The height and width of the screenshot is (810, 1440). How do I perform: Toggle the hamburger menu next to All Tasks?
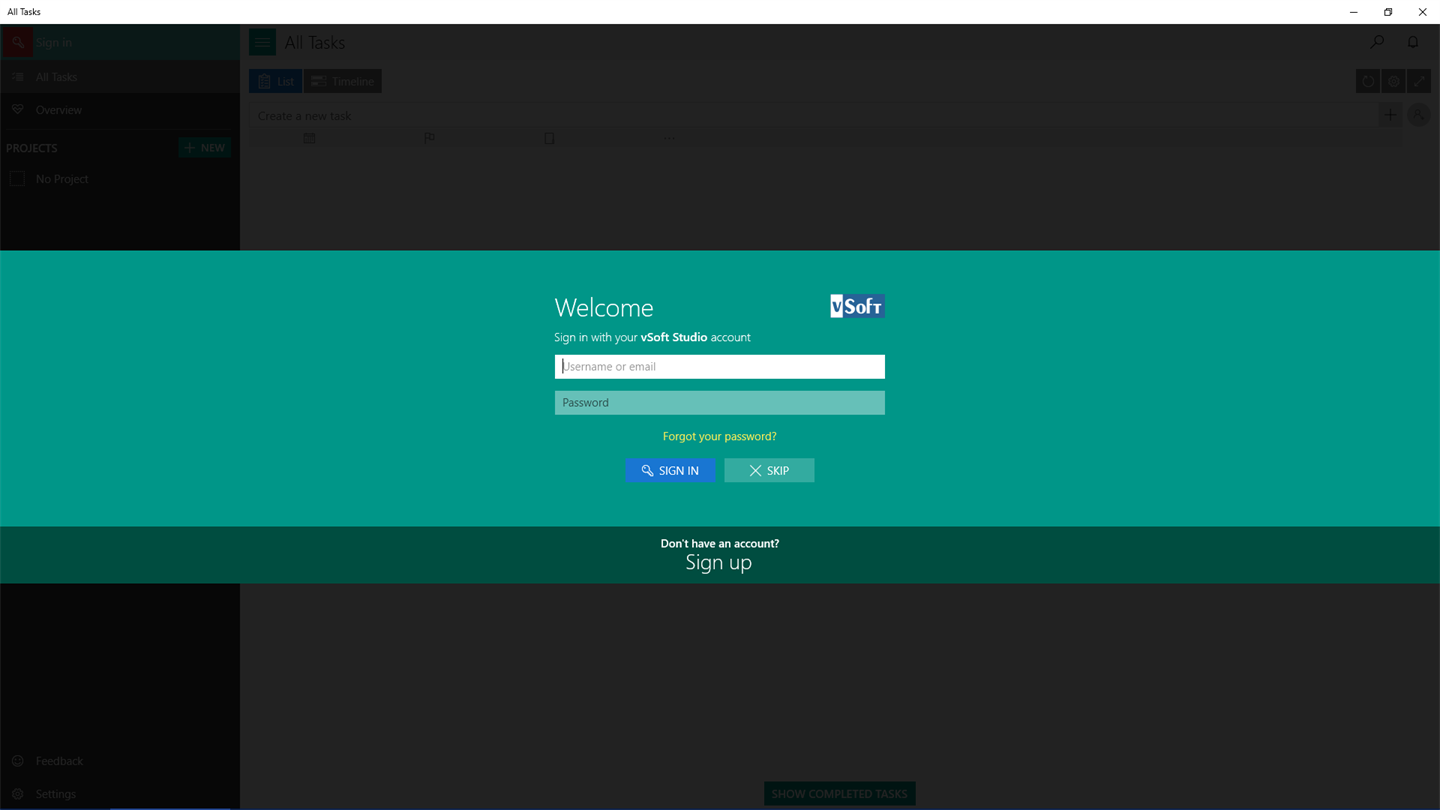[262, 43]
